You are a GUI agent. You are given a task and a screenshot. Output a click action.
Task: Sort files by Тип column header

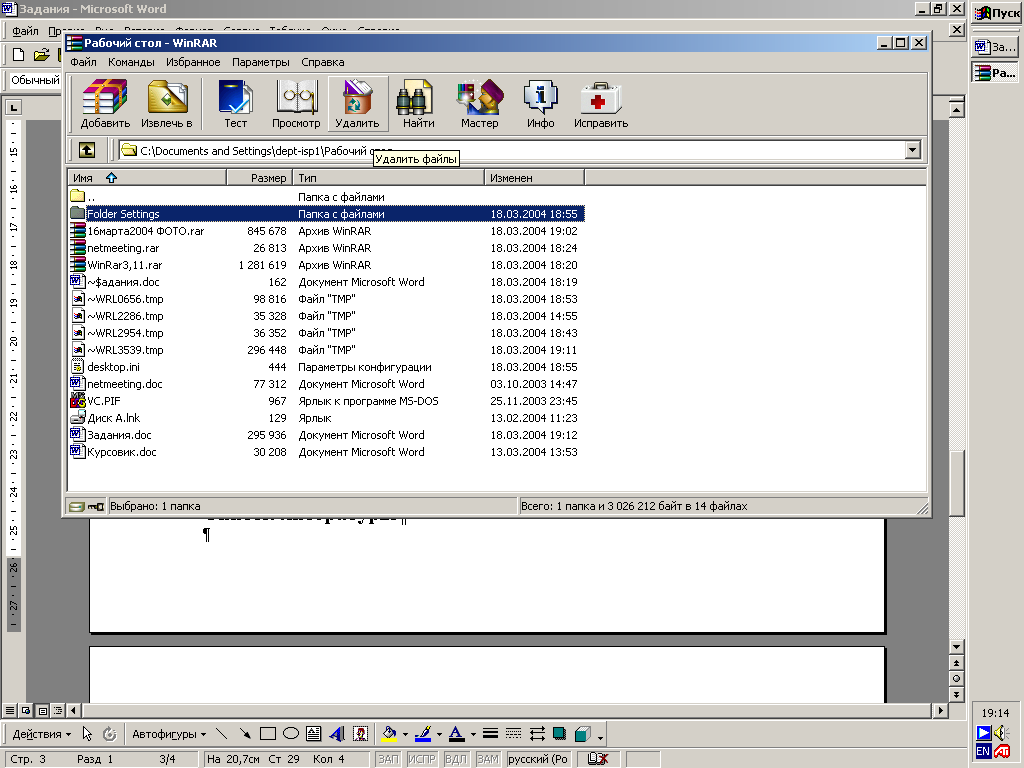tap(389, 178)
